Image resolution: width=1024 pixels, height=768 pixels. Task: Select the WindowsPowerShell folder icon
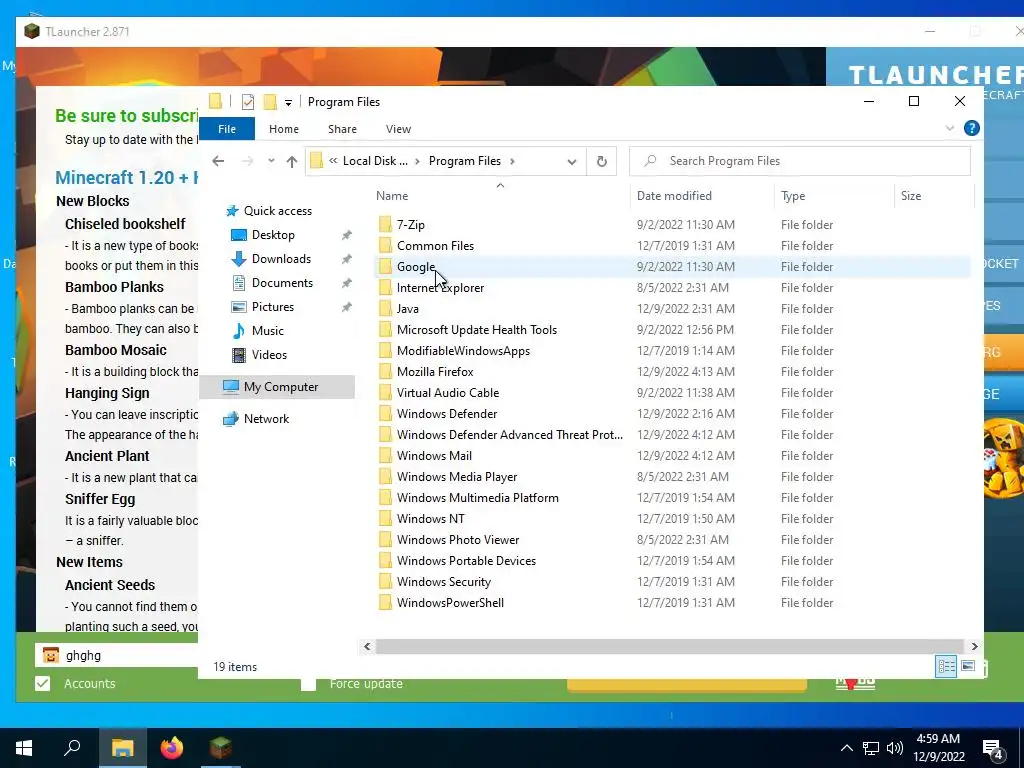pos(385,603)
